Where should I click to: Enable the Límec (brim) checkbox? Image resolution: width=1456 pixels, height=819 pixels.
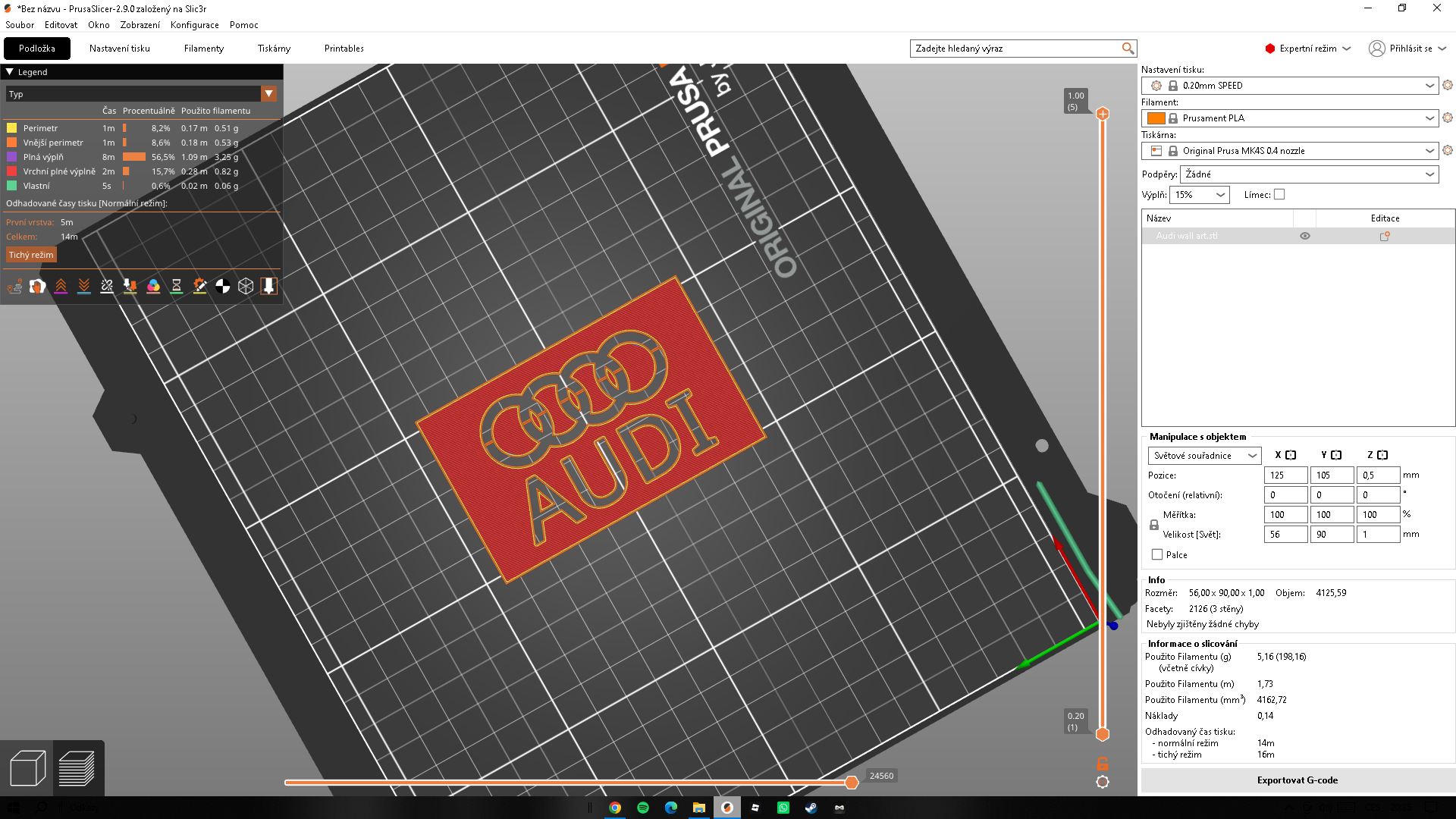coord(1279,195)
